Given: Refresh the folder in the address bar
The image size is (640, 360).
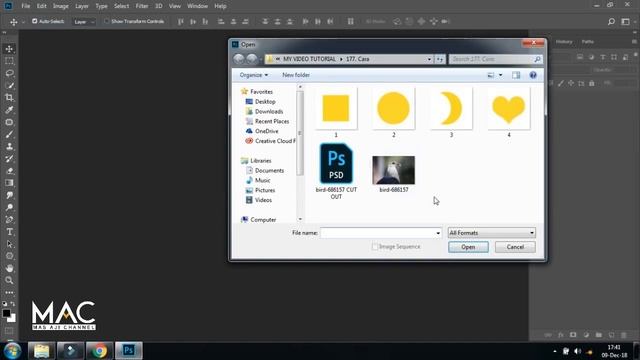Looking at the screenshot, I should pos(439,59).
